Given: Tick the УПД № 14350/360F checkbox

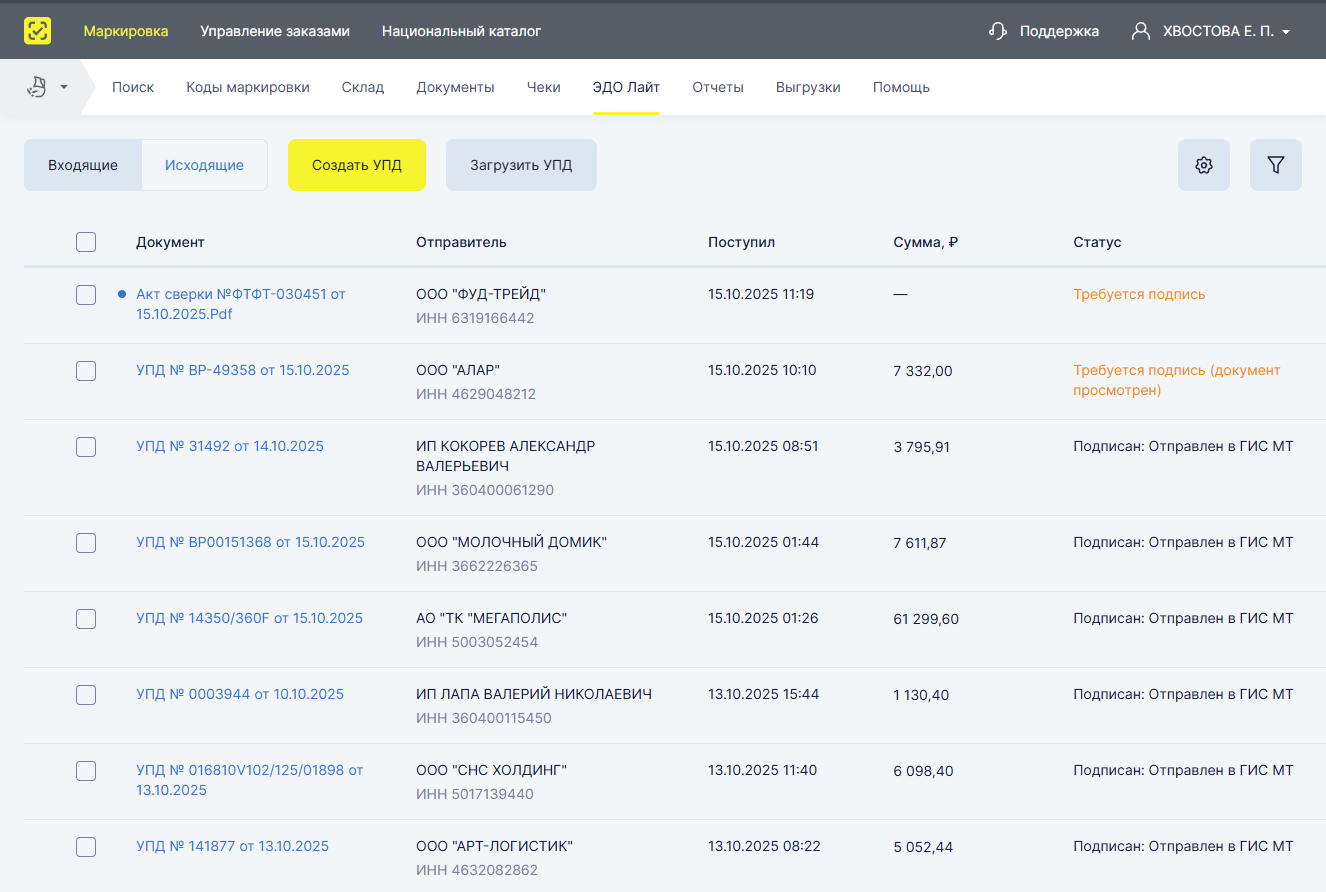Looking at the screenshot, I should point(86,619).
